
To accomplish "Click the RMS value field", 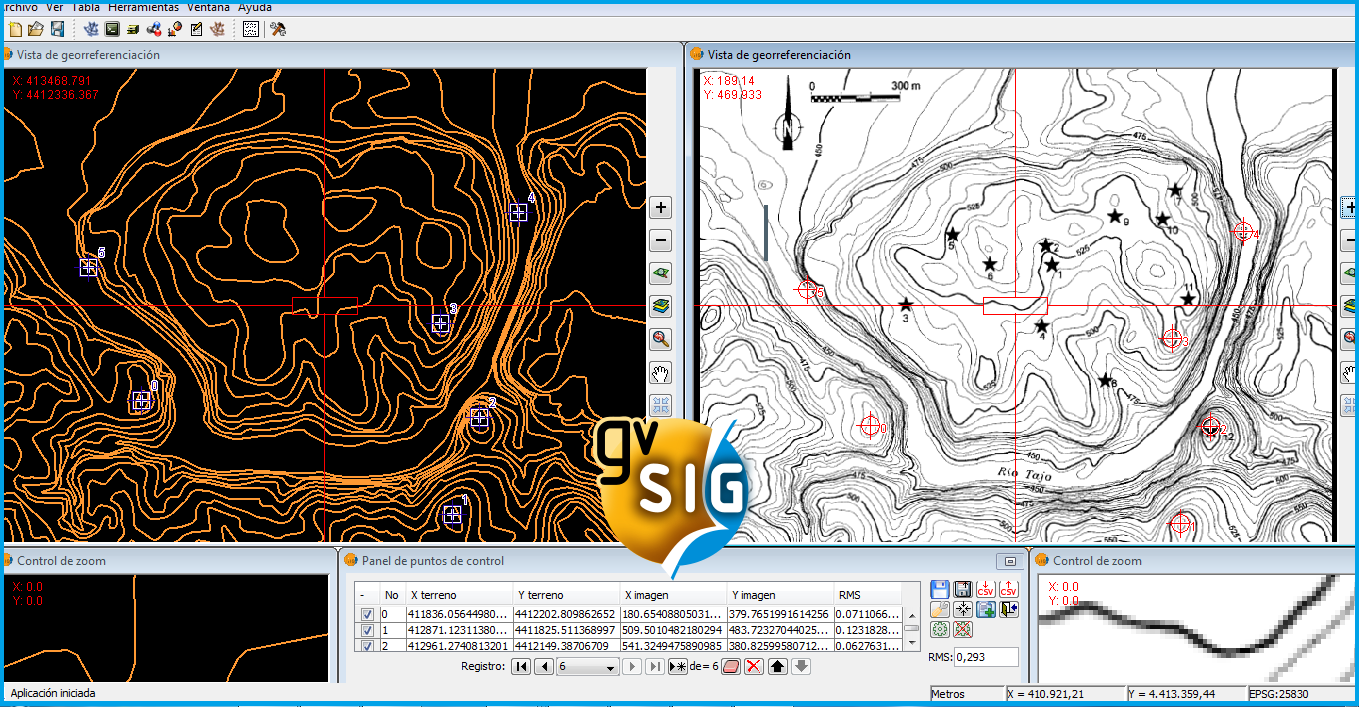I will click(985, 657).
